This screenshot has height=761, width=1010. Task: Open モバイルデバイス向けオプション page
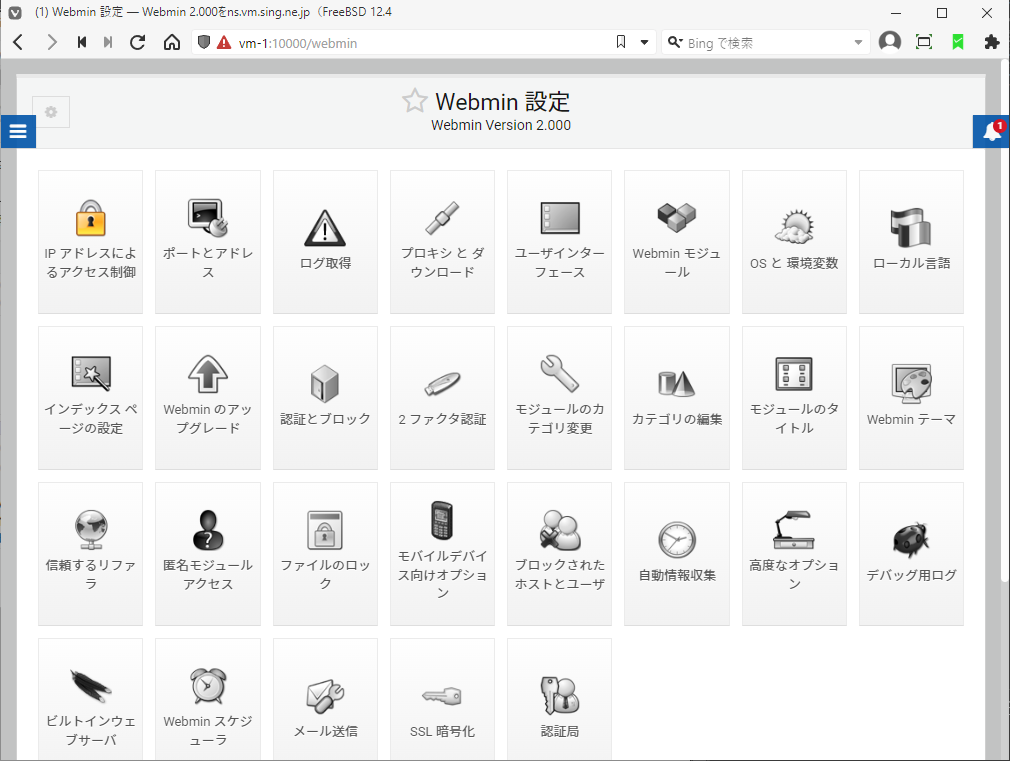pos(443,554)
